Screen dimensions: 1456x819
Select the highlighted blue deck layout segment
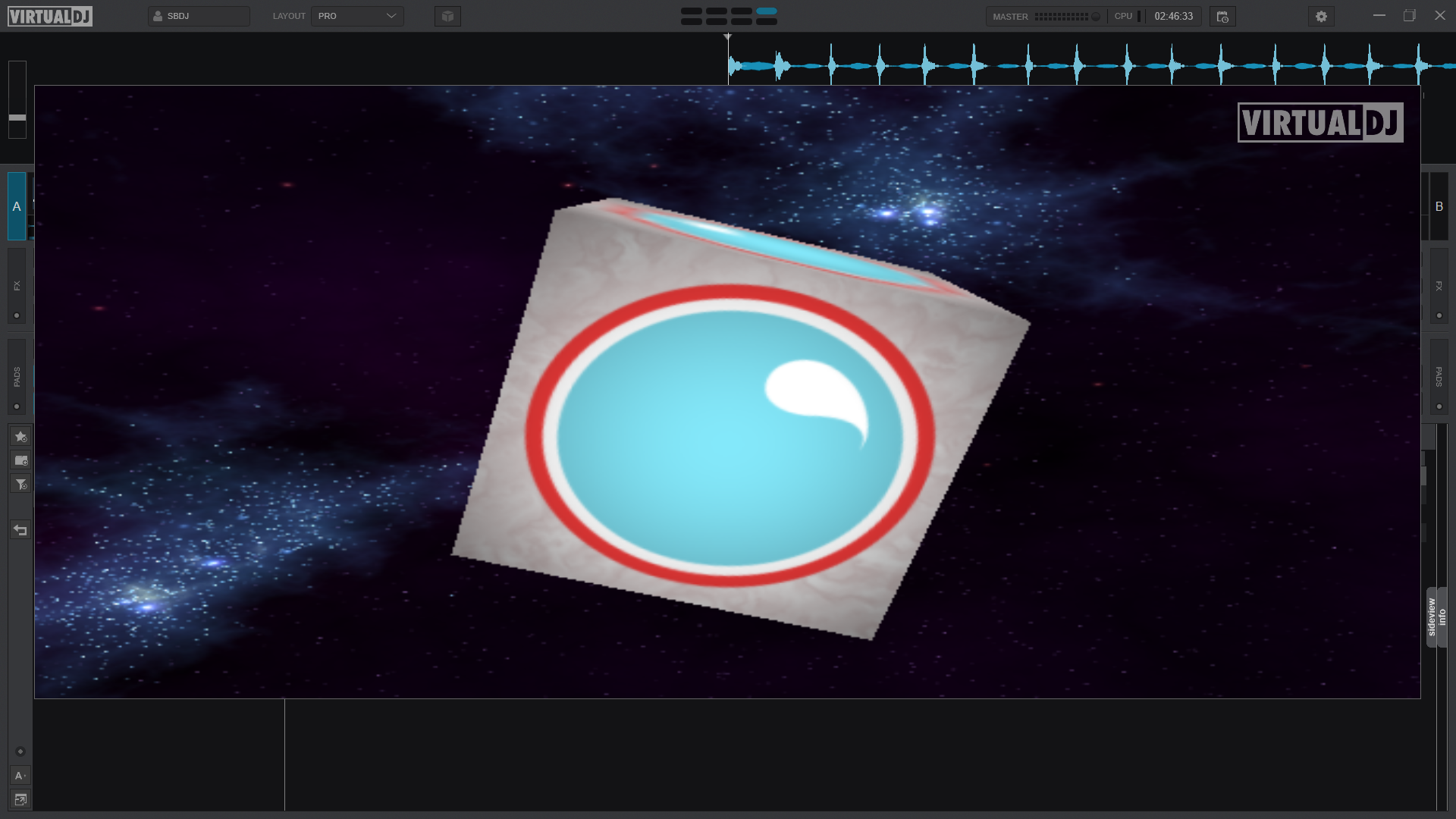pos(767,11)
